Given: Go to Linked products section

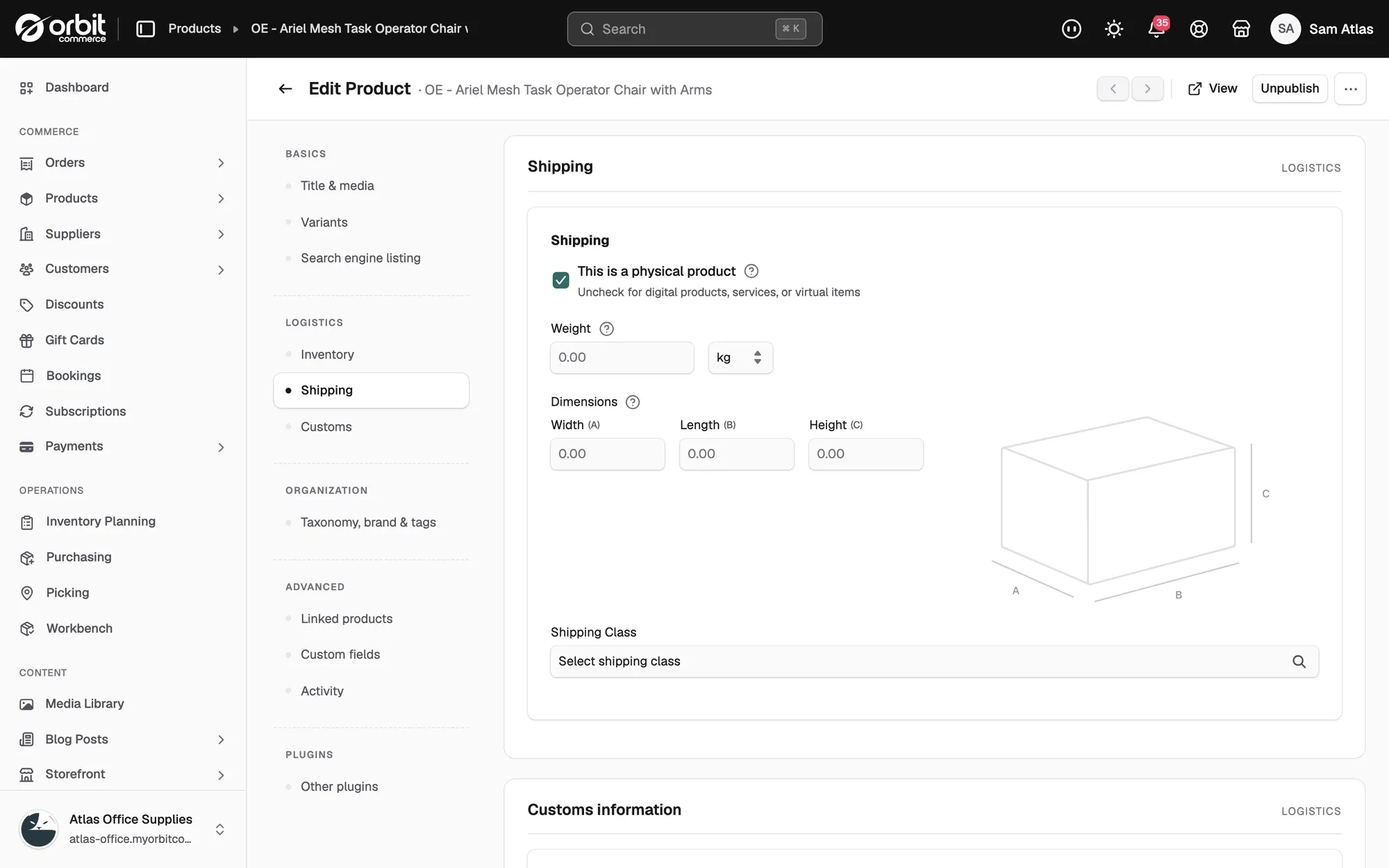Looking at the screenshot, I should [x=371, y=619].
